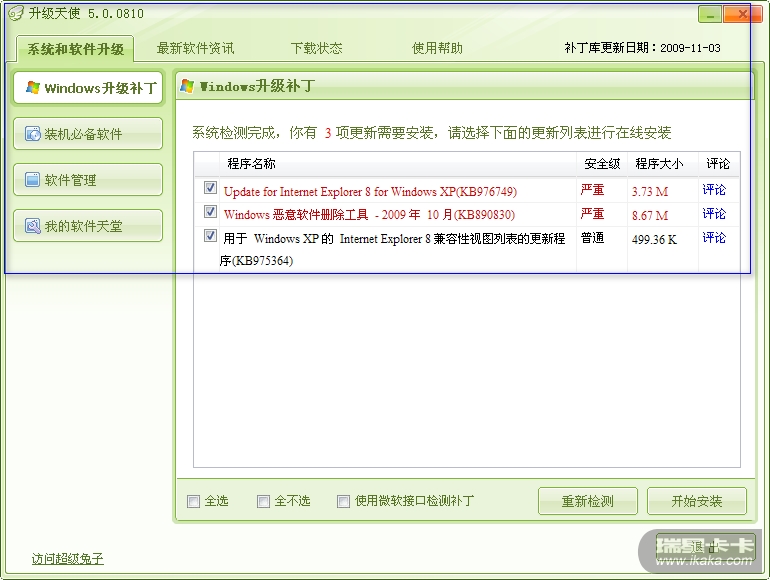Select the Windows 恶意软件删除工具 row text
The width and height of the screenshot is (770, 580).
coord(369,215)
